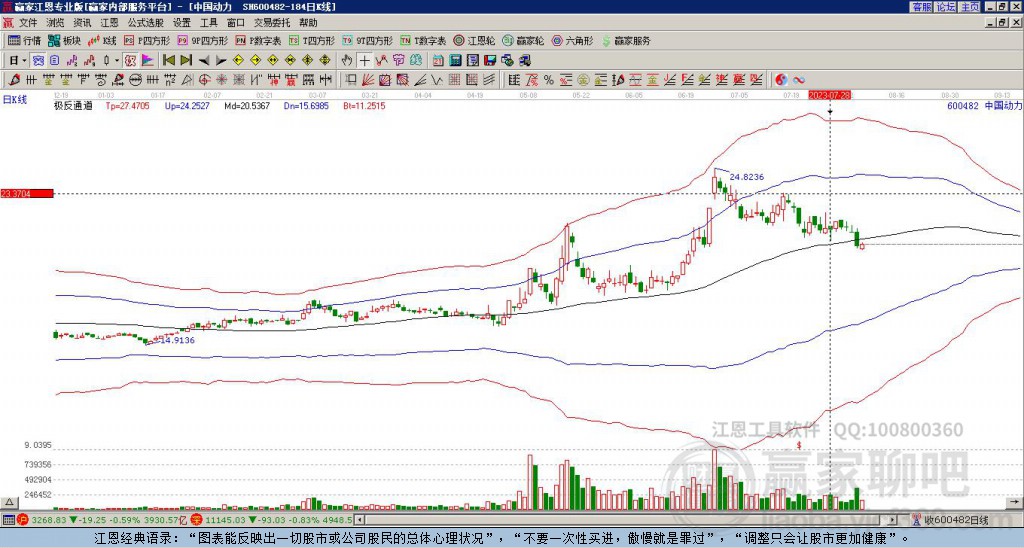Open the 公式选股 menu
The image size is (1024, 548).
tap(145, 22)
